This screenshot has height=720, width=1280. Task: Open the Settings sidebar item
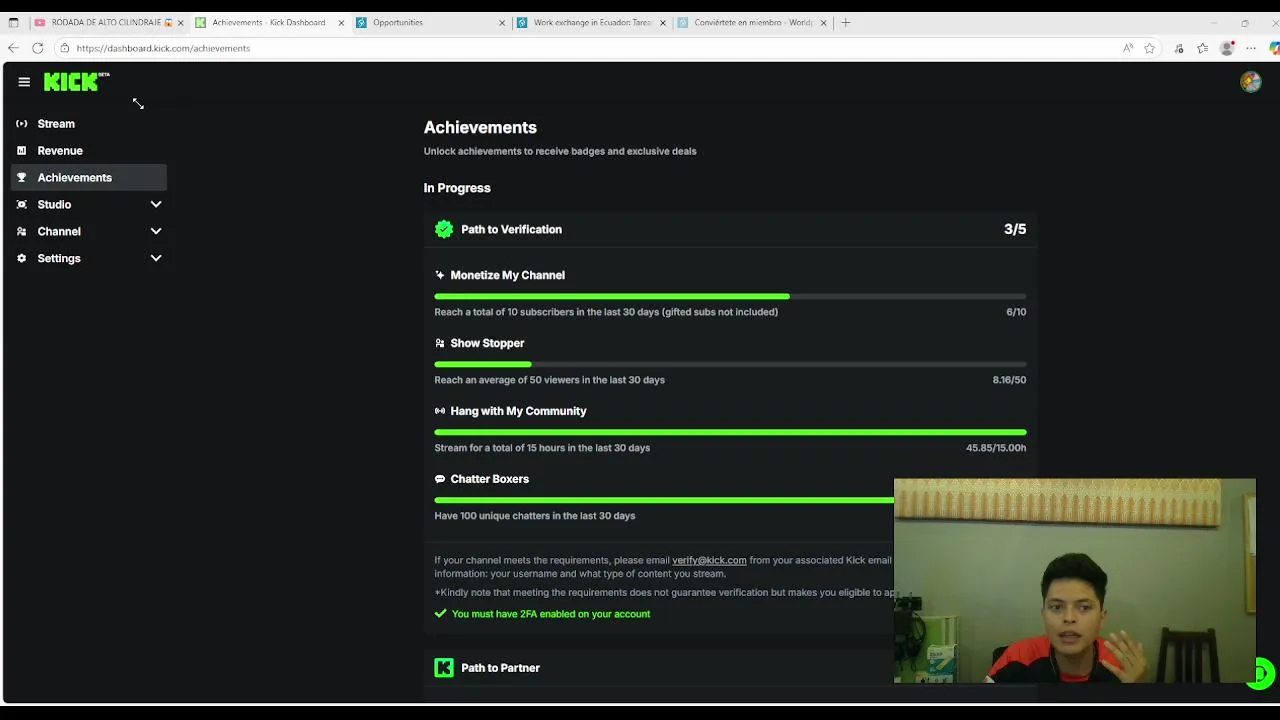click(x=89, y=259)
